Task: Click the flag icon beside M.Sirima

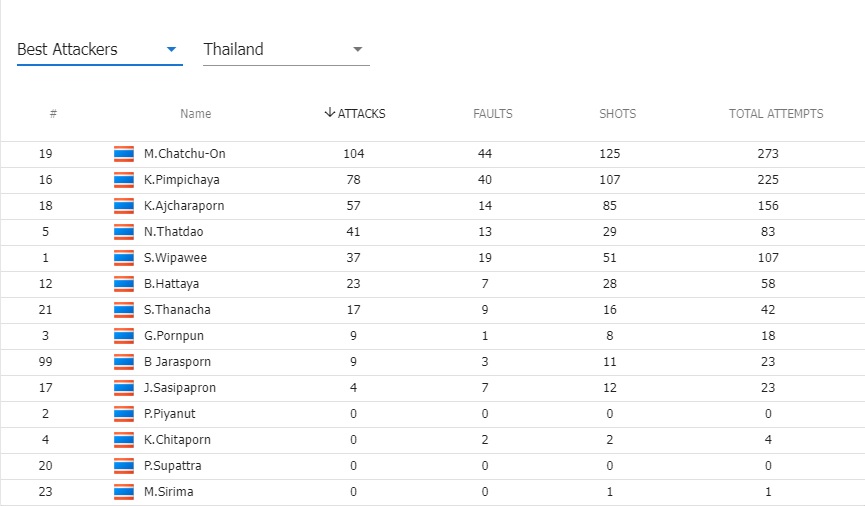Action: [x=124, y=492]
